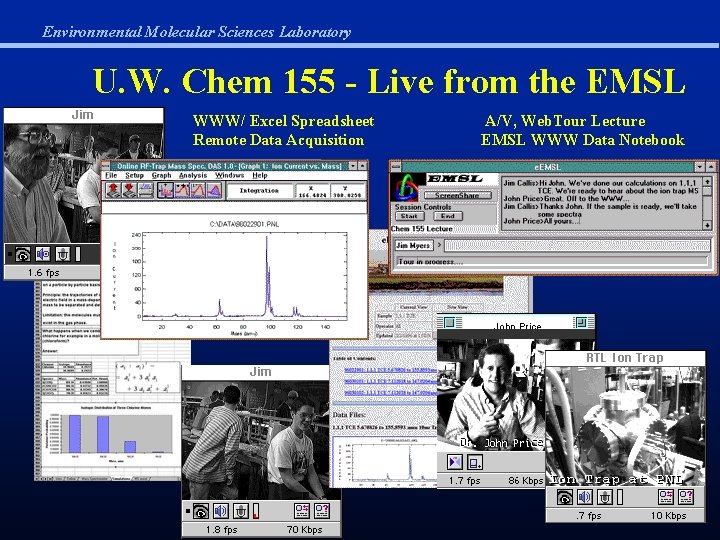Image resolution: width=720 pixels, height=540 pixels.
Task: Open the Analysis menu in Mass Spec window
Action: (x=193, y=175)
